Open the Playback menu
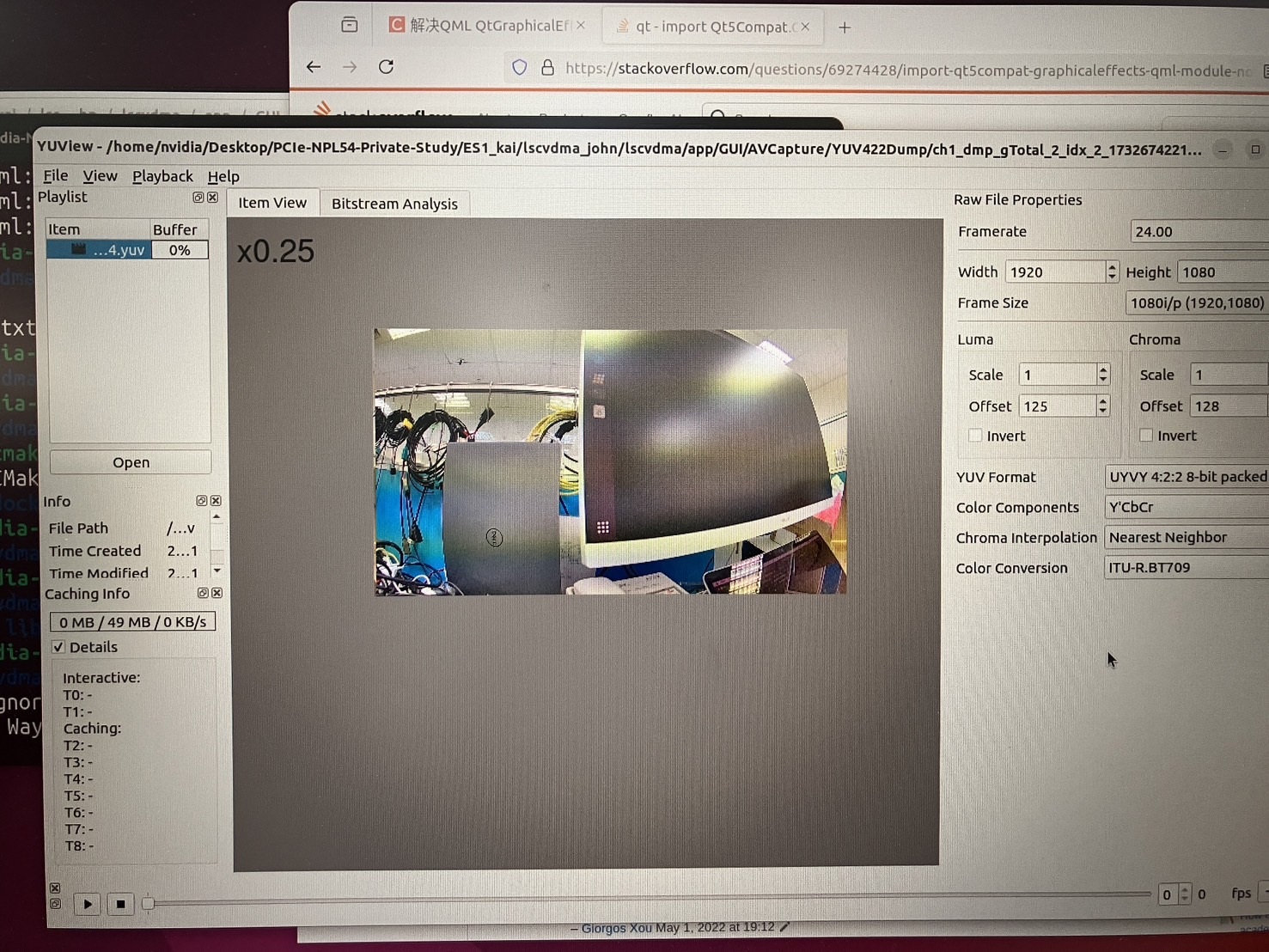 point(162,176)
